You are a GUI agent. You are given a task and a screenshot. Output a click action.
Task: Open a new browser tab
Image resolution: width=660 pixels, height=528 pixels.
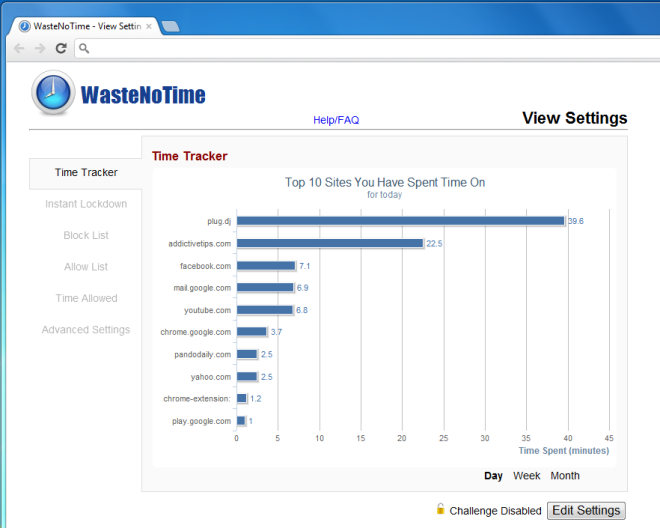click(x=170, y=26)
